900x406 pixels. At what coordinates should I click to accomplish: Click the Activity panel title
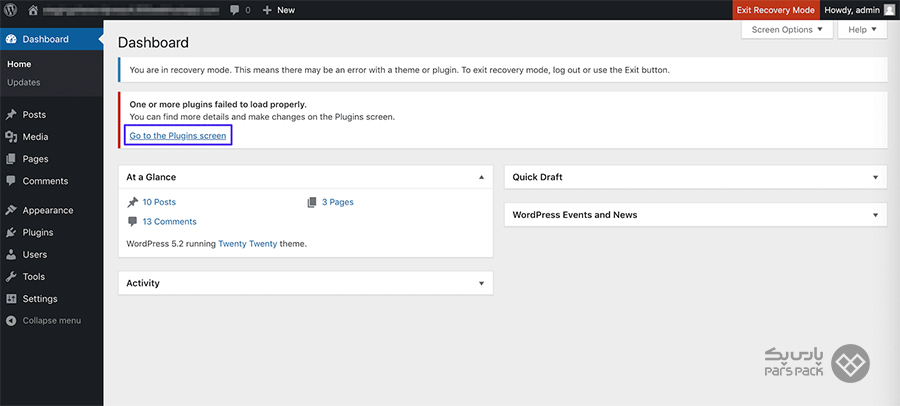point(143,284)
